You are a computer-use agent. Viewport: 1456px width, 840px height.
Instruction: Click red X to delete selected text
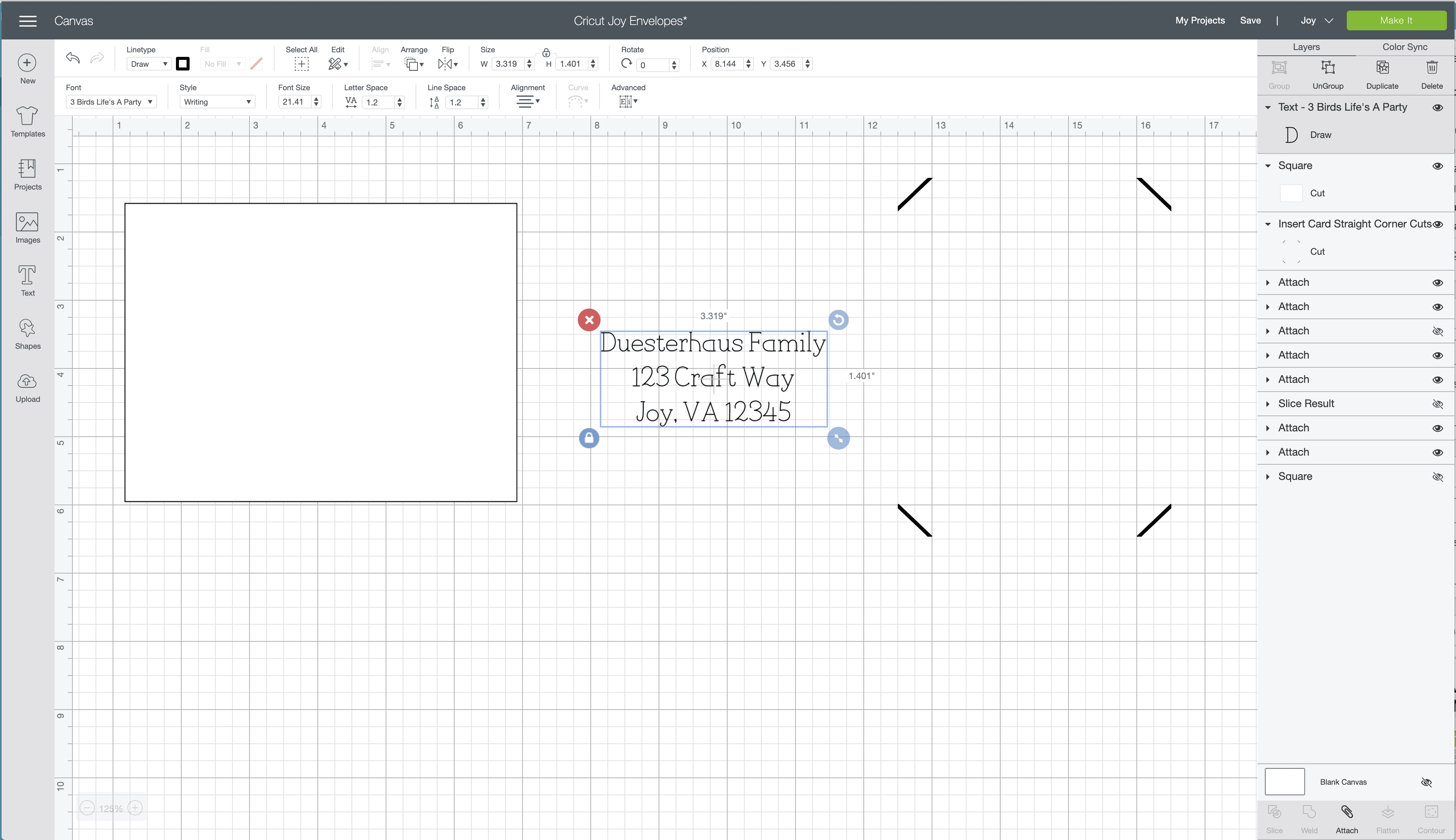click(588, 320)
